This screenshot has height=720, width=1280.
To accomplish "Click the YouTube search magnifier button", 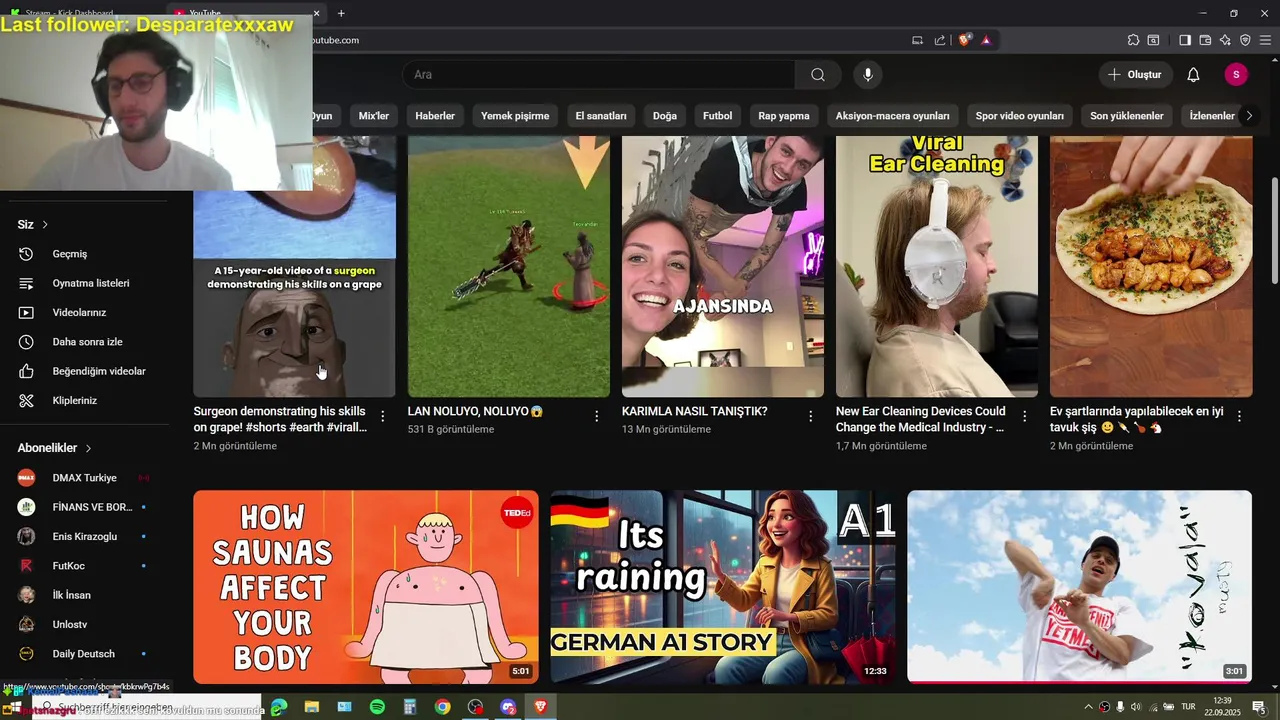I will [x=818, y=75].
